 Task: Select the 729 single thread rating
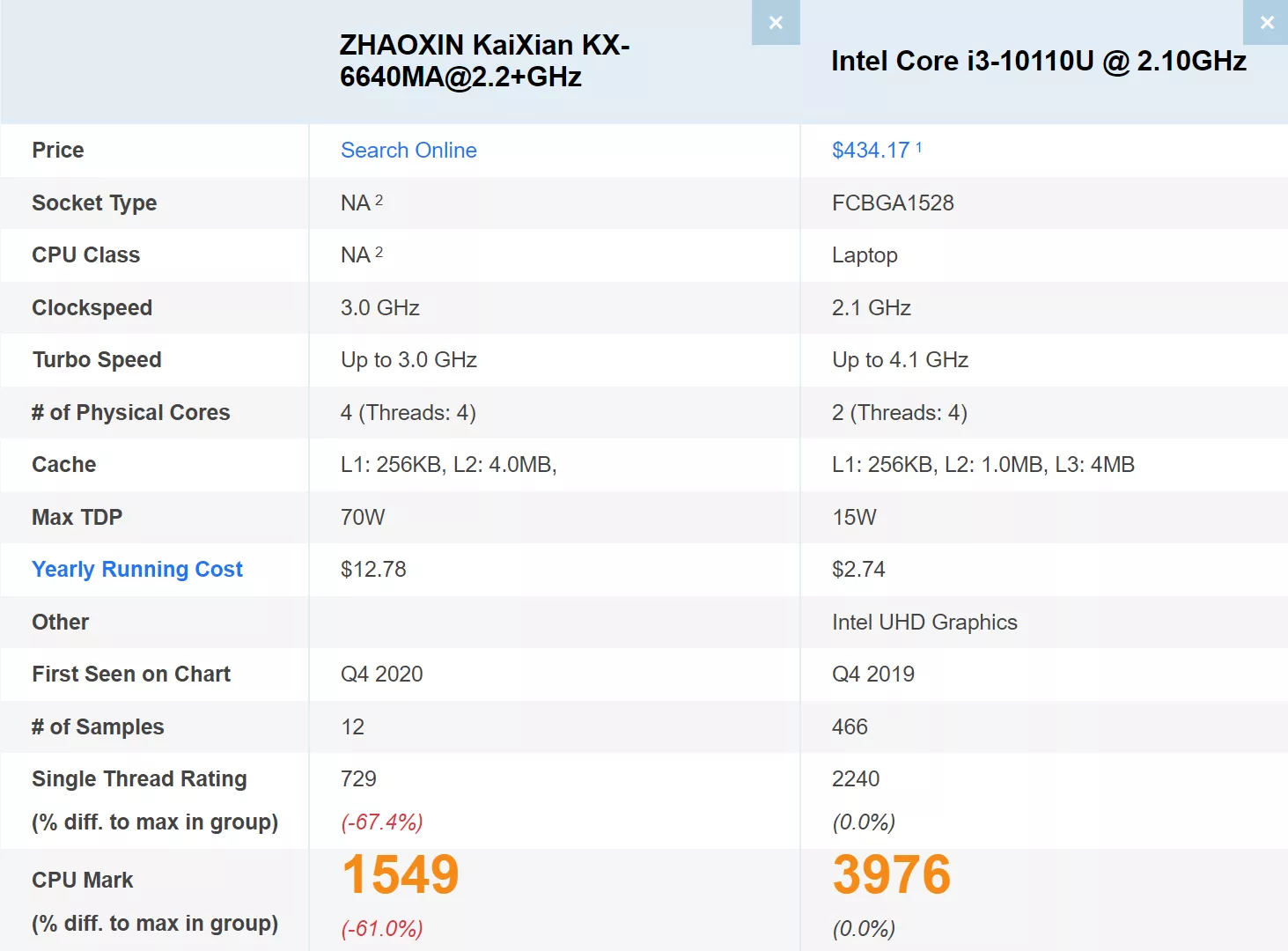point(358,779)
